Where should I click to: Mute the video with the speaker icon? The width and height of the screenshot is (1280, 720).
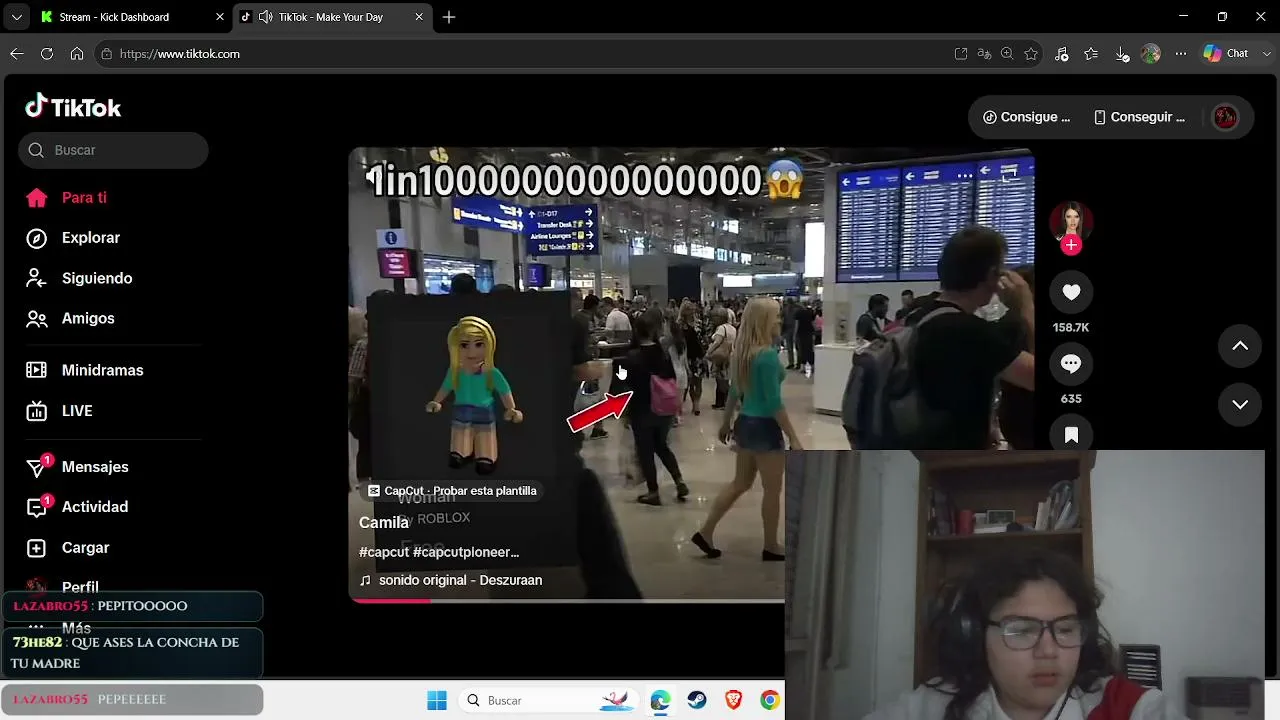372,175
